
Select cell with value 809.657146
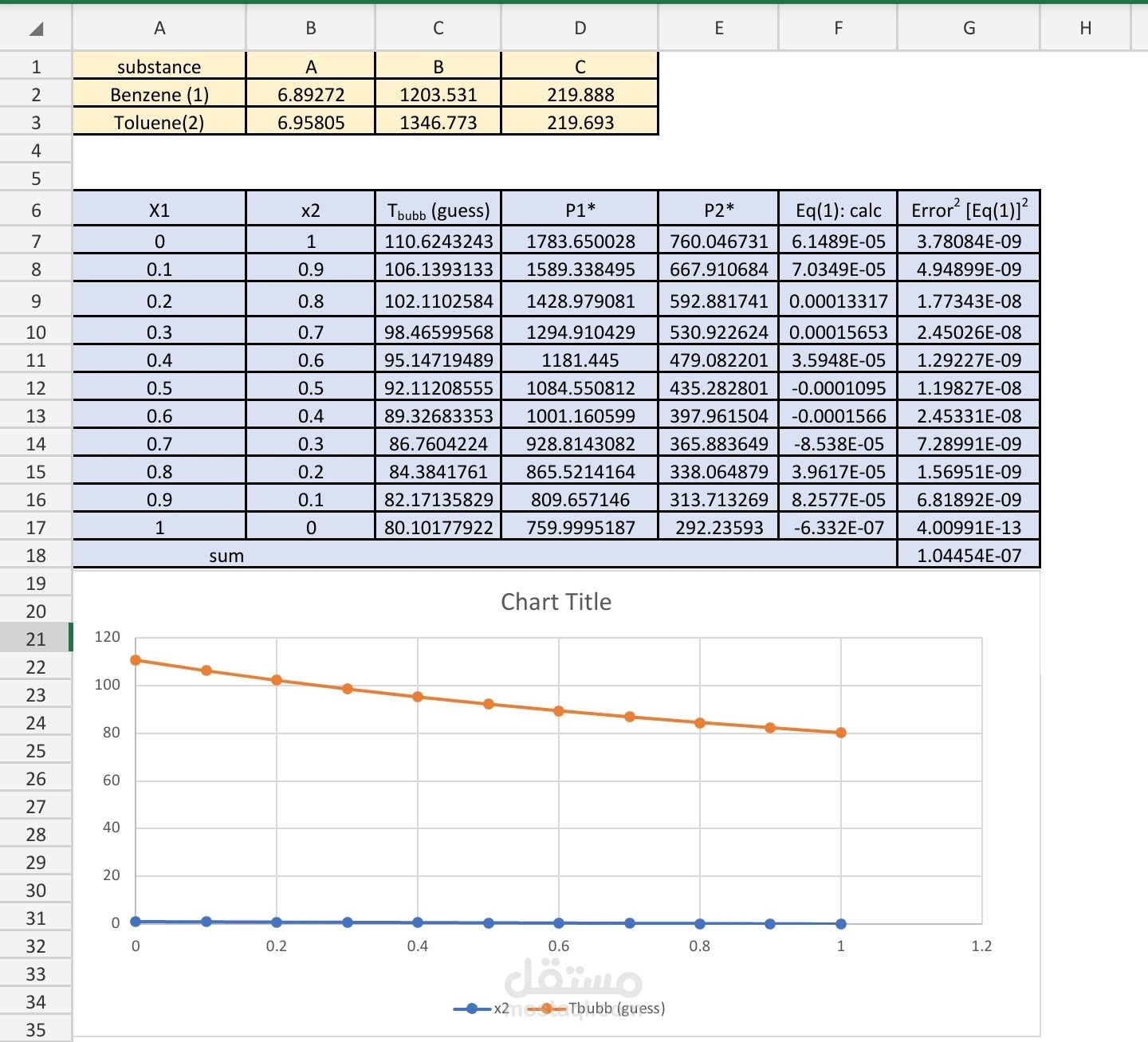tap(580, 499)
